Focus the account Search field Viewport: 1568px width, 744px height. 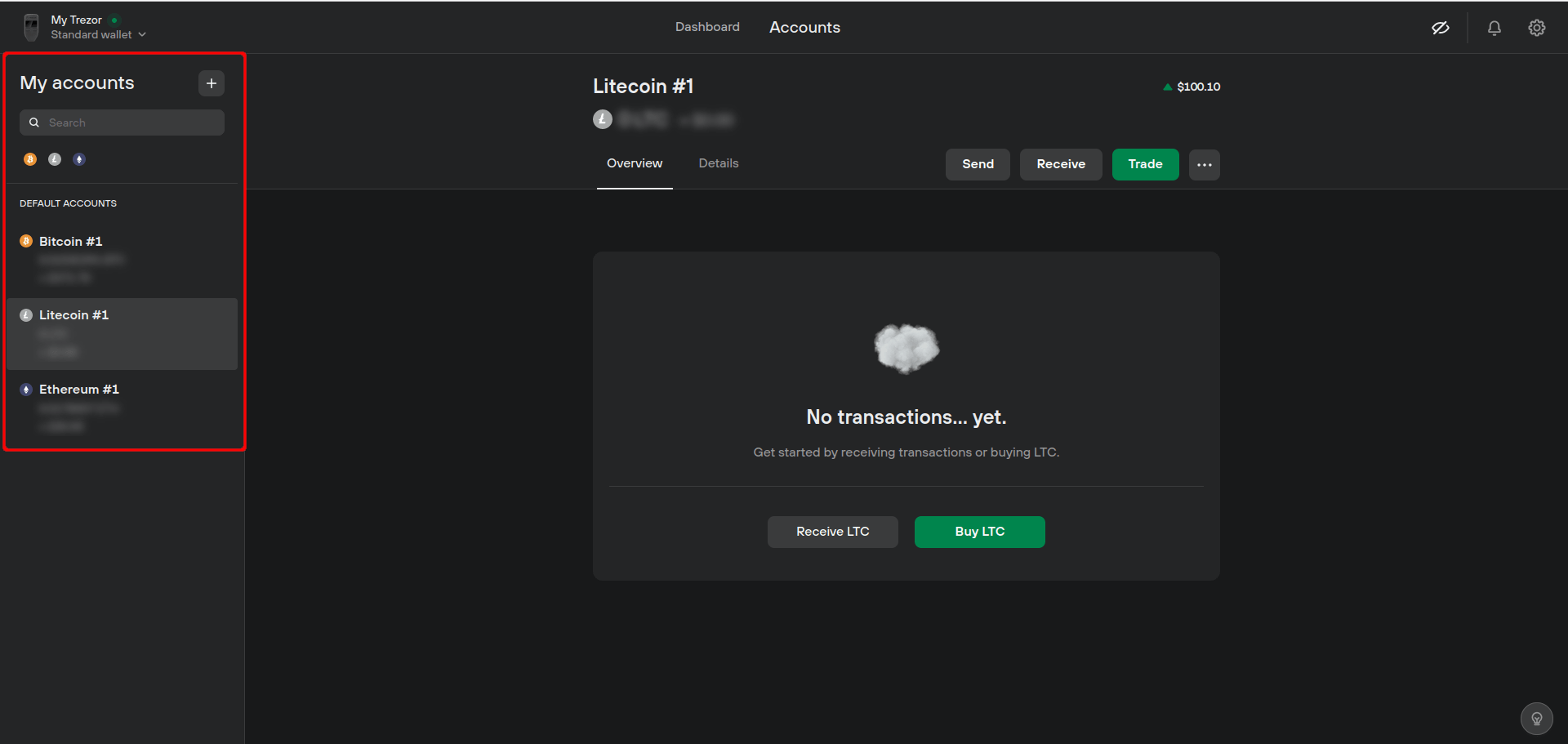pyautogui.click(x=122, y=123)
